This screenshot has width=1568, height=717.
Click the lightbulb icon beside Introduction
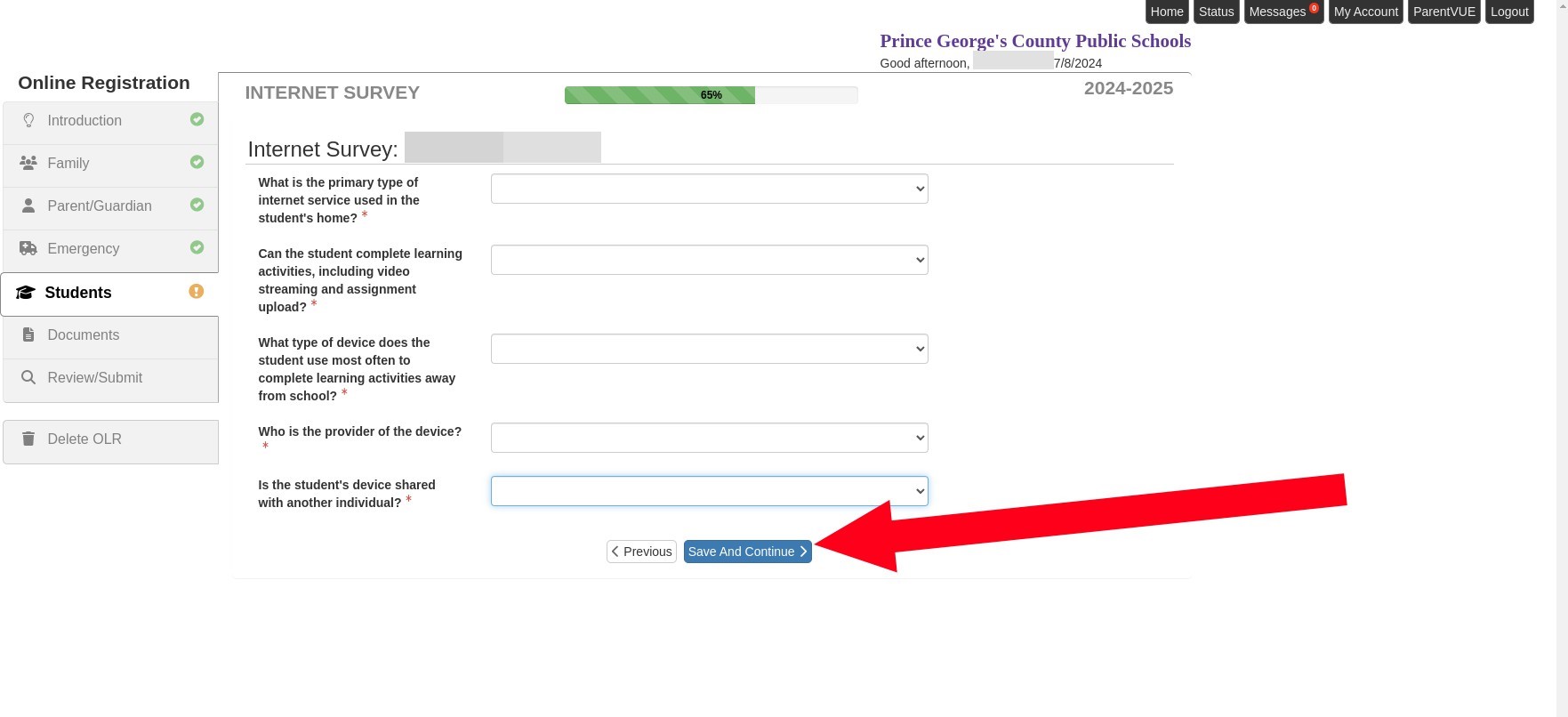coord(28,120)
